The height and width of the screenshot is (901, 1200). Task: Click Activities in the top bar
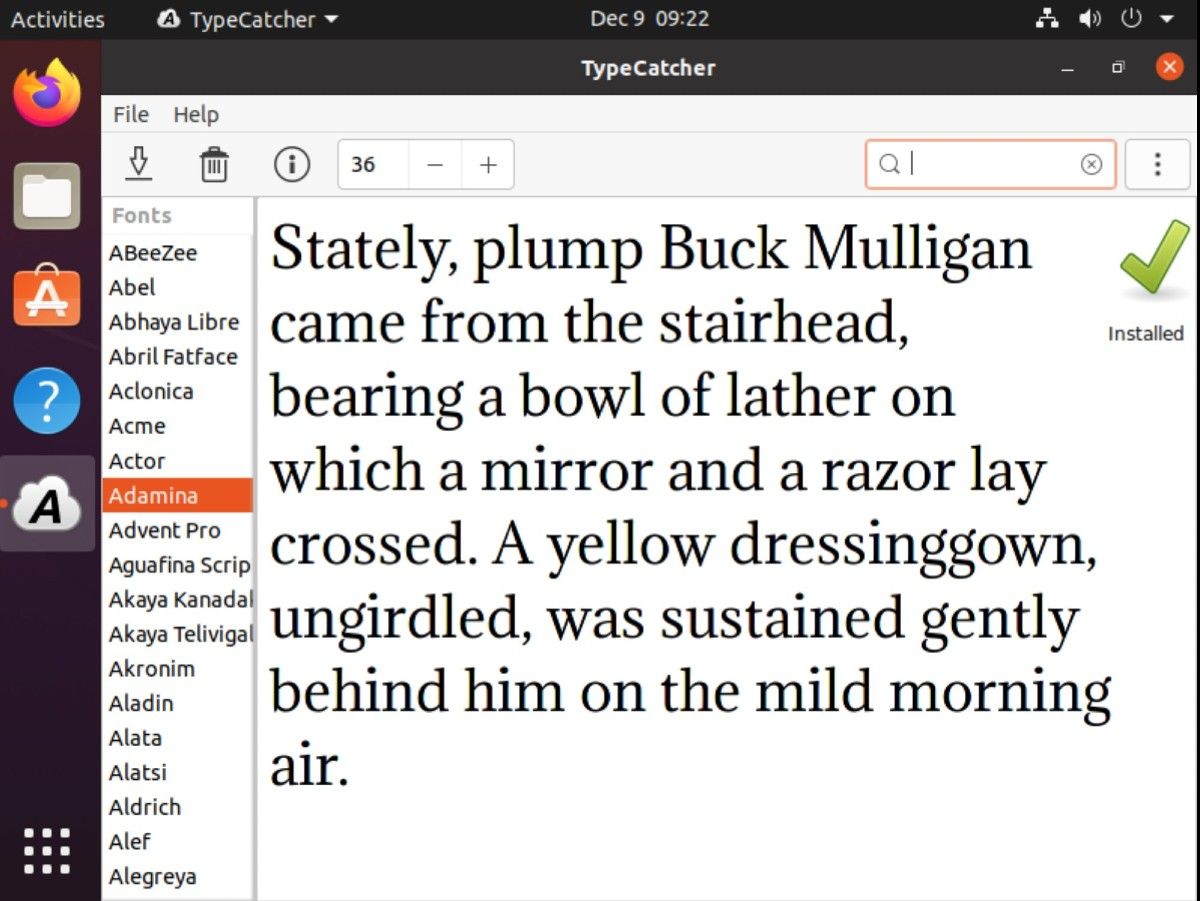click(x=57, y=18)
